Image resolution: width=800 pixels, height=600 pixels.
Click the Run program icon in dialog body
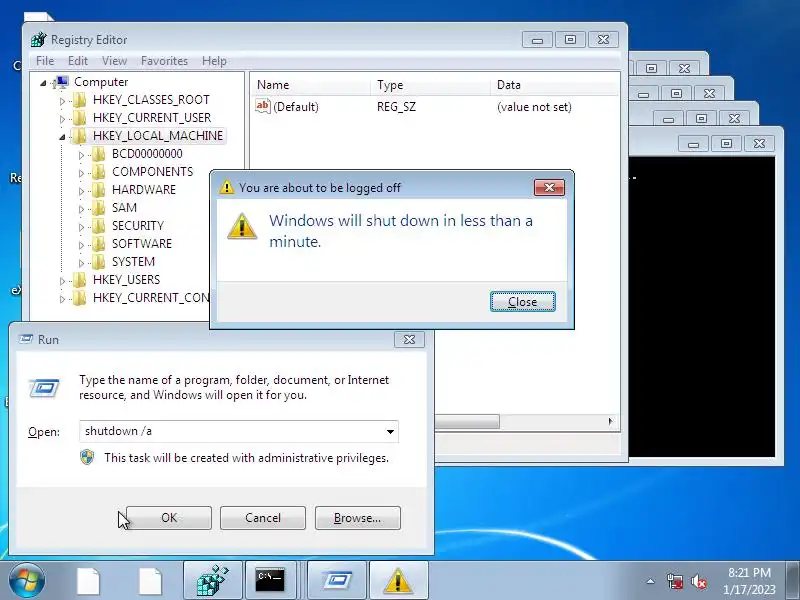pos(44,388)
